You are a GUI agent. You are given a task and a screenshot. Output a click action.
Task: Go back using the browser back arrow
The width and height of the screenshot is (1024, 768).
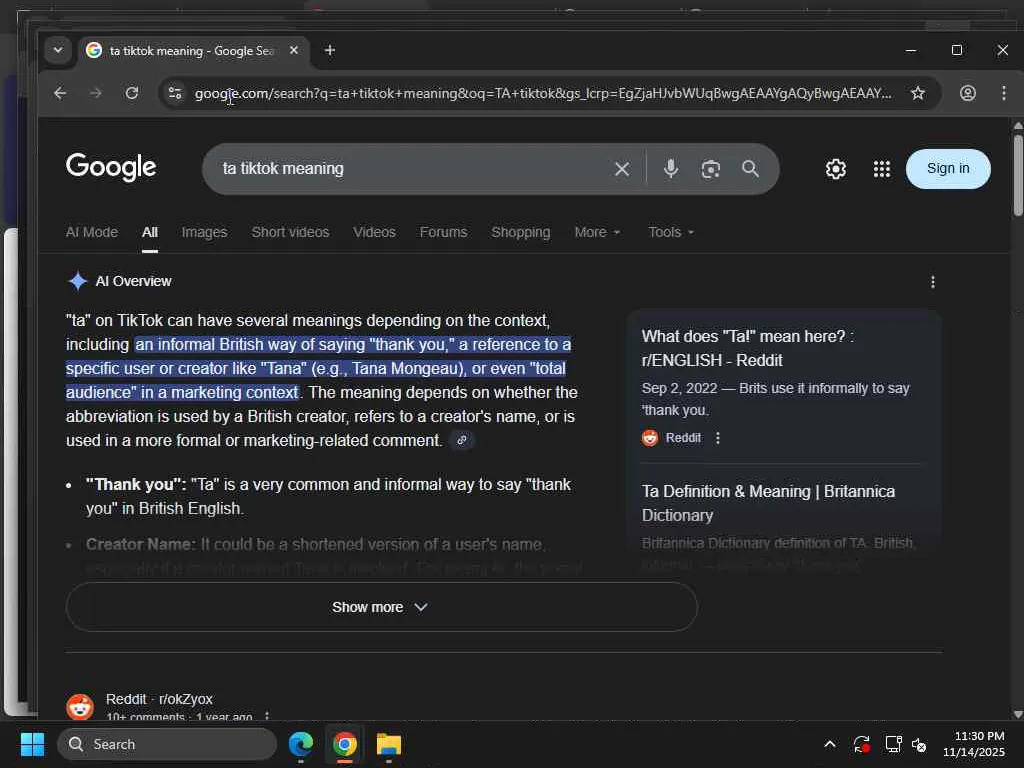[x=60, y=93]
